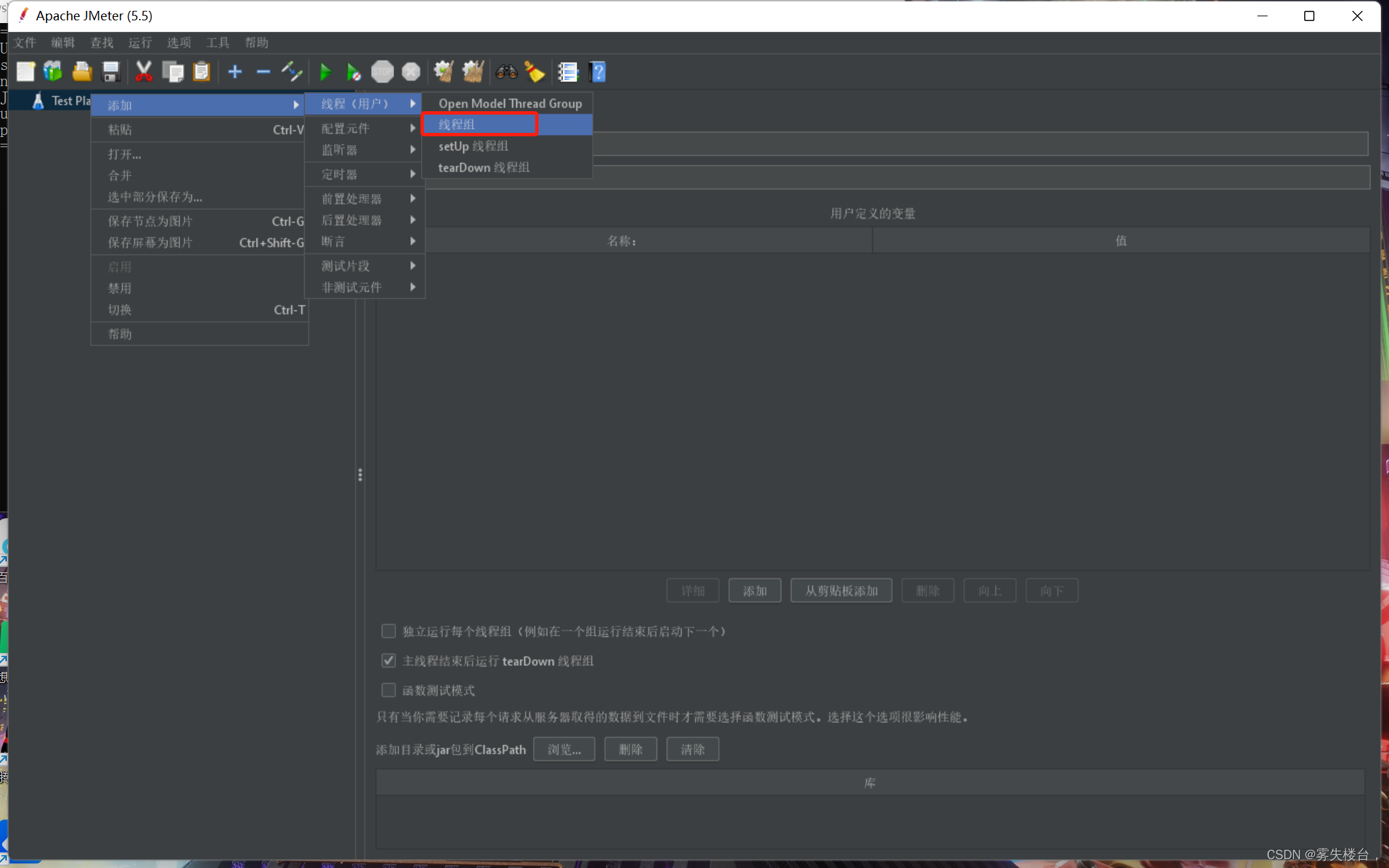This screenshot has height=868, width=1389.
Task: Toggle run tearDown 线程组 after shutdown checkbox
Action: point(389,660)
